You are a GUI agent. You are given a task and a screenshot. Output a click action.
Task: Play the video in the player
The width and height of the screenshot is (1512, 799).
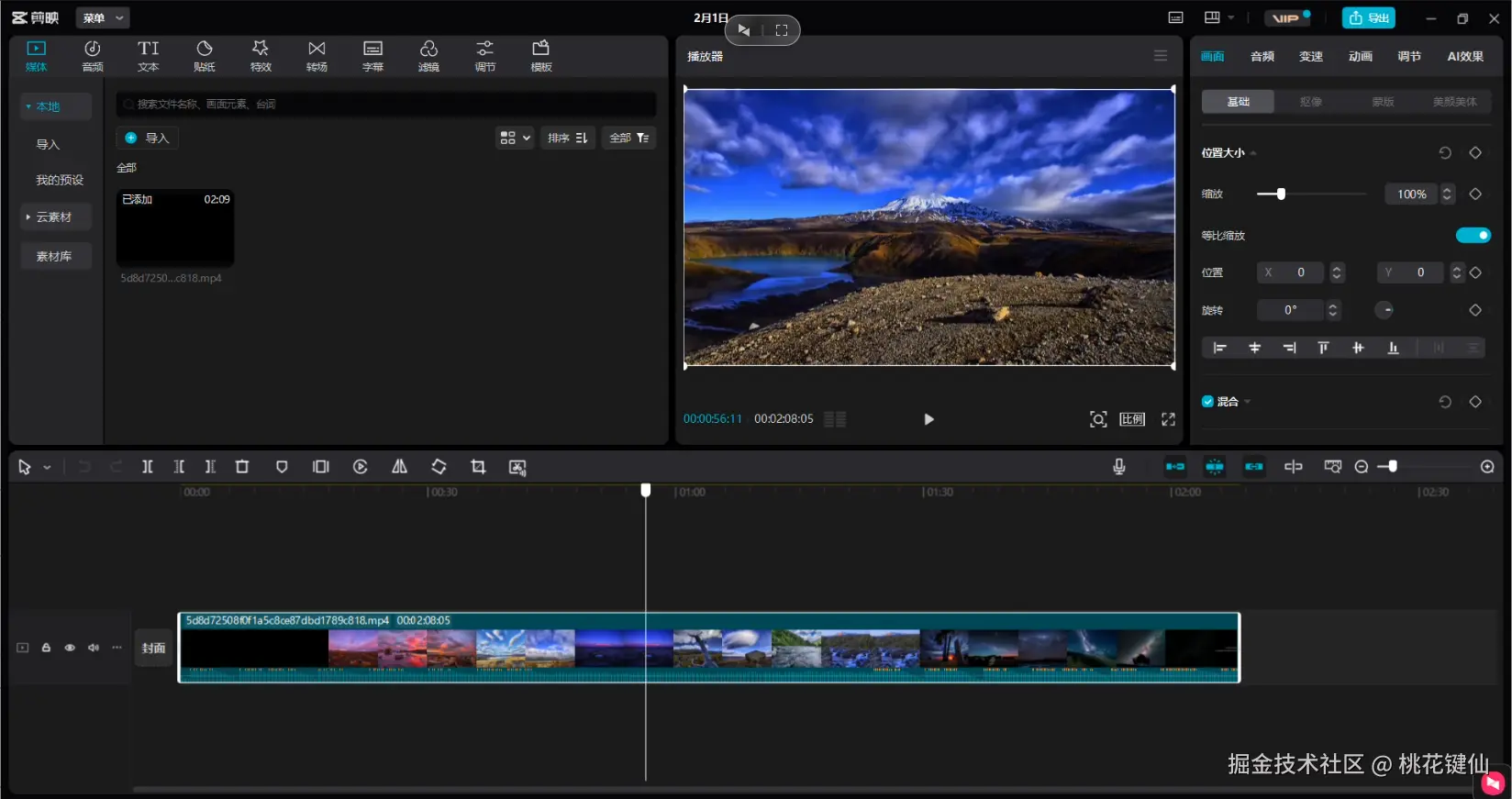pos(928,419)
